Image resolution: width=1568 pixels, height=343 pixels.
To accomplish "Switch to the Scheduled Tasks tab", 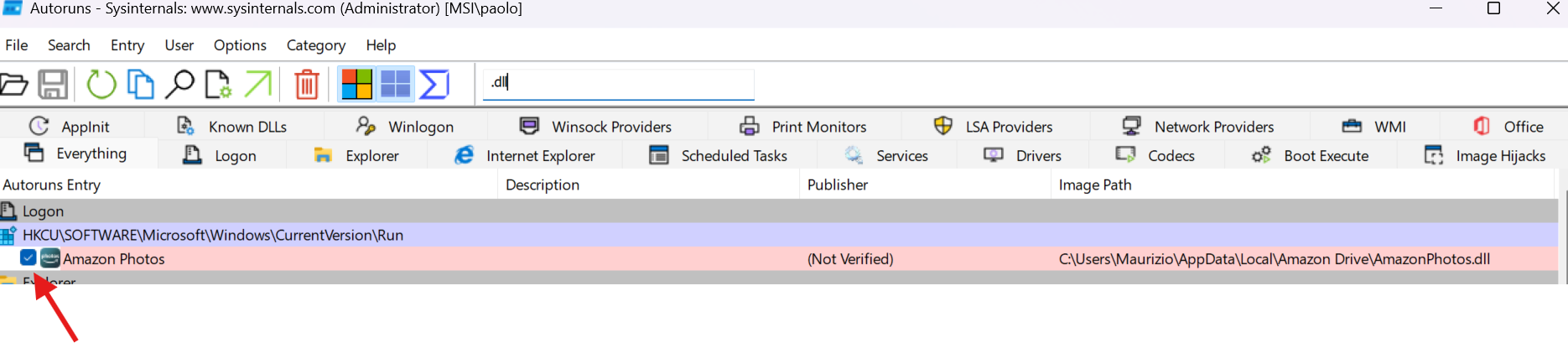I will click(x=719, y=155).
